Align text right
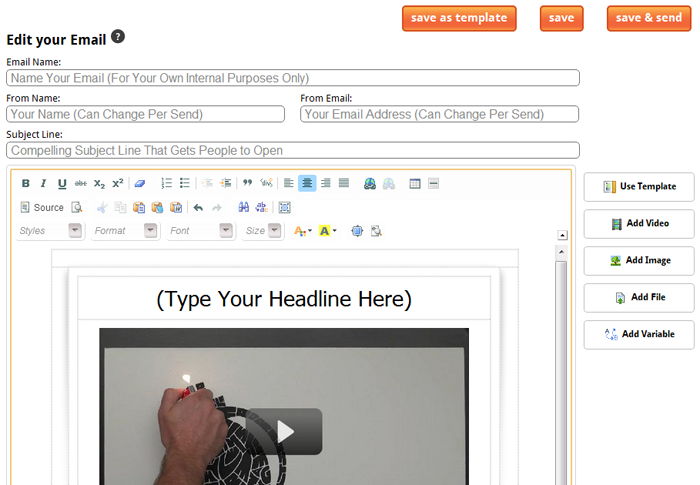700x485 pixels. pyautogui.click(x=326, y=183)
